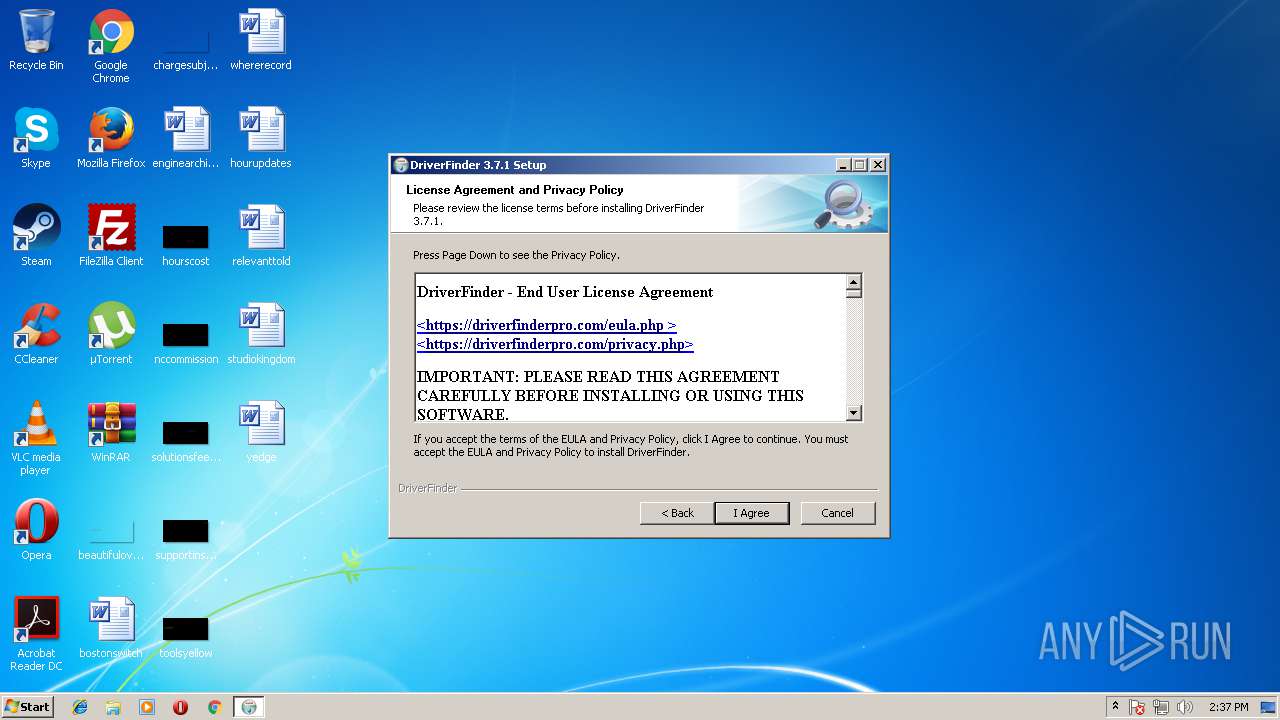Select hourscost desktop file icon

tap(186, 243)
